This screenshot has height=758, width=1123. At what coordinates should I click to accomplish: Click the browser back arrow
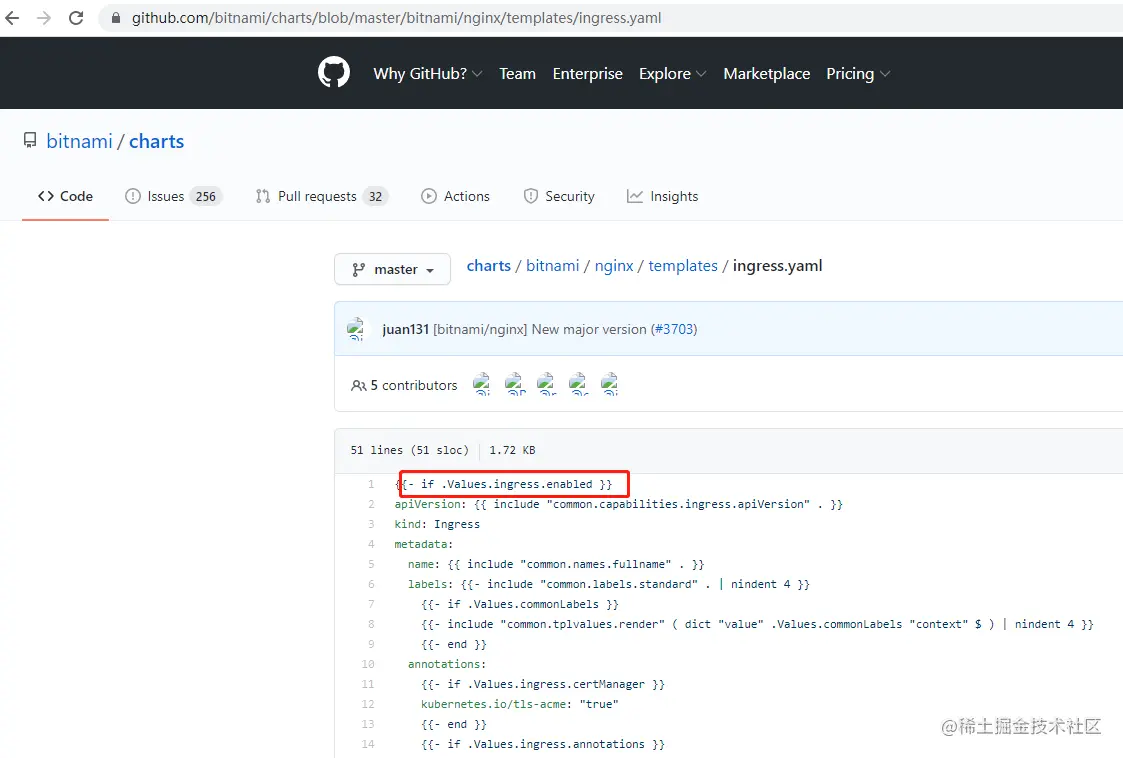[x=12, y=18]
